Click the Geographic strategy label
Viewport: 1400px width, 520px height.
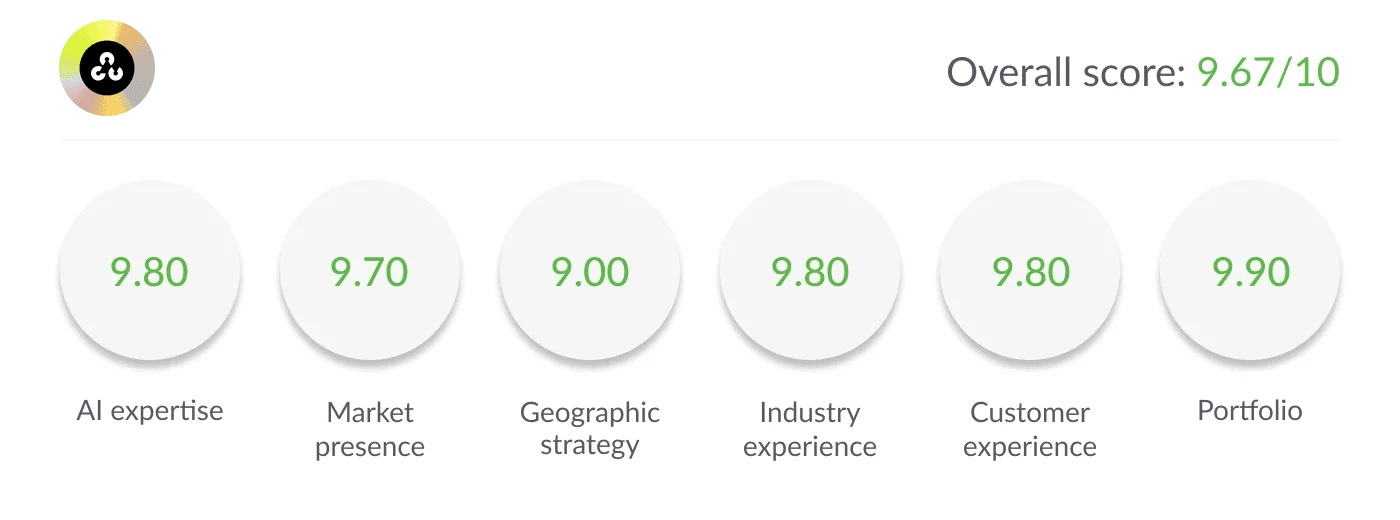pos(590,429)
